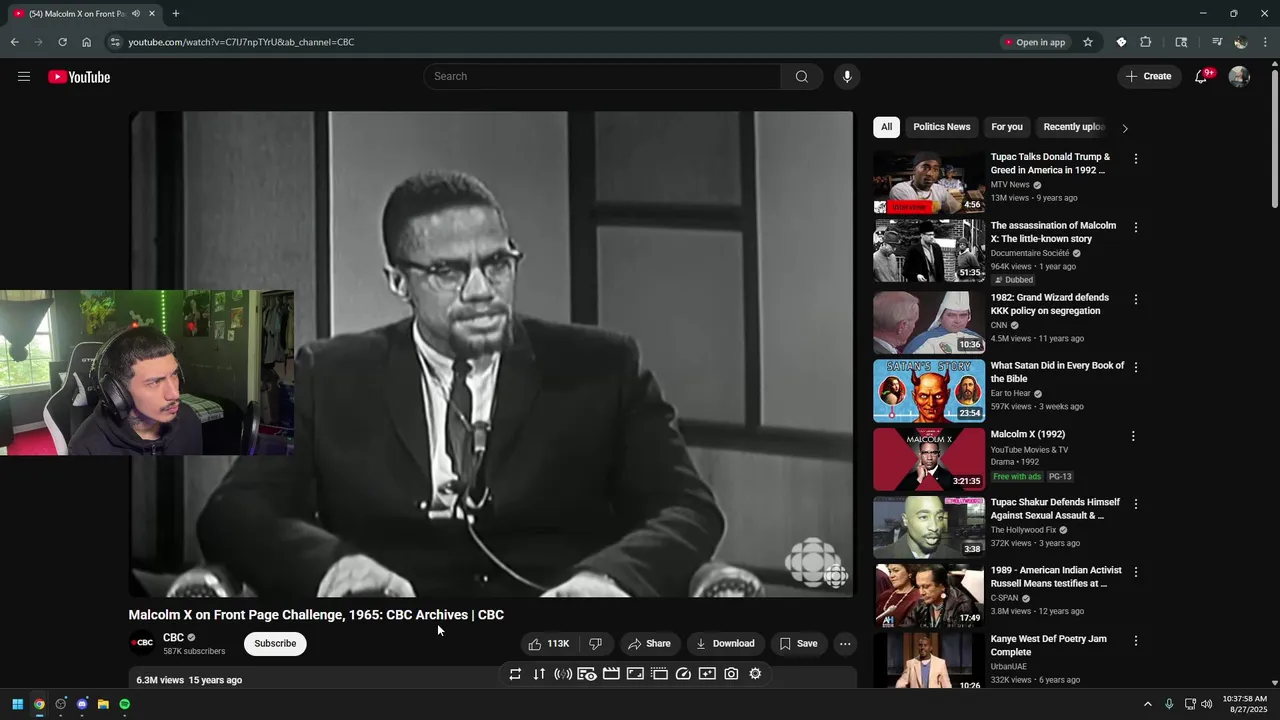Click the playback speed gauge icon

click(683, 674)
